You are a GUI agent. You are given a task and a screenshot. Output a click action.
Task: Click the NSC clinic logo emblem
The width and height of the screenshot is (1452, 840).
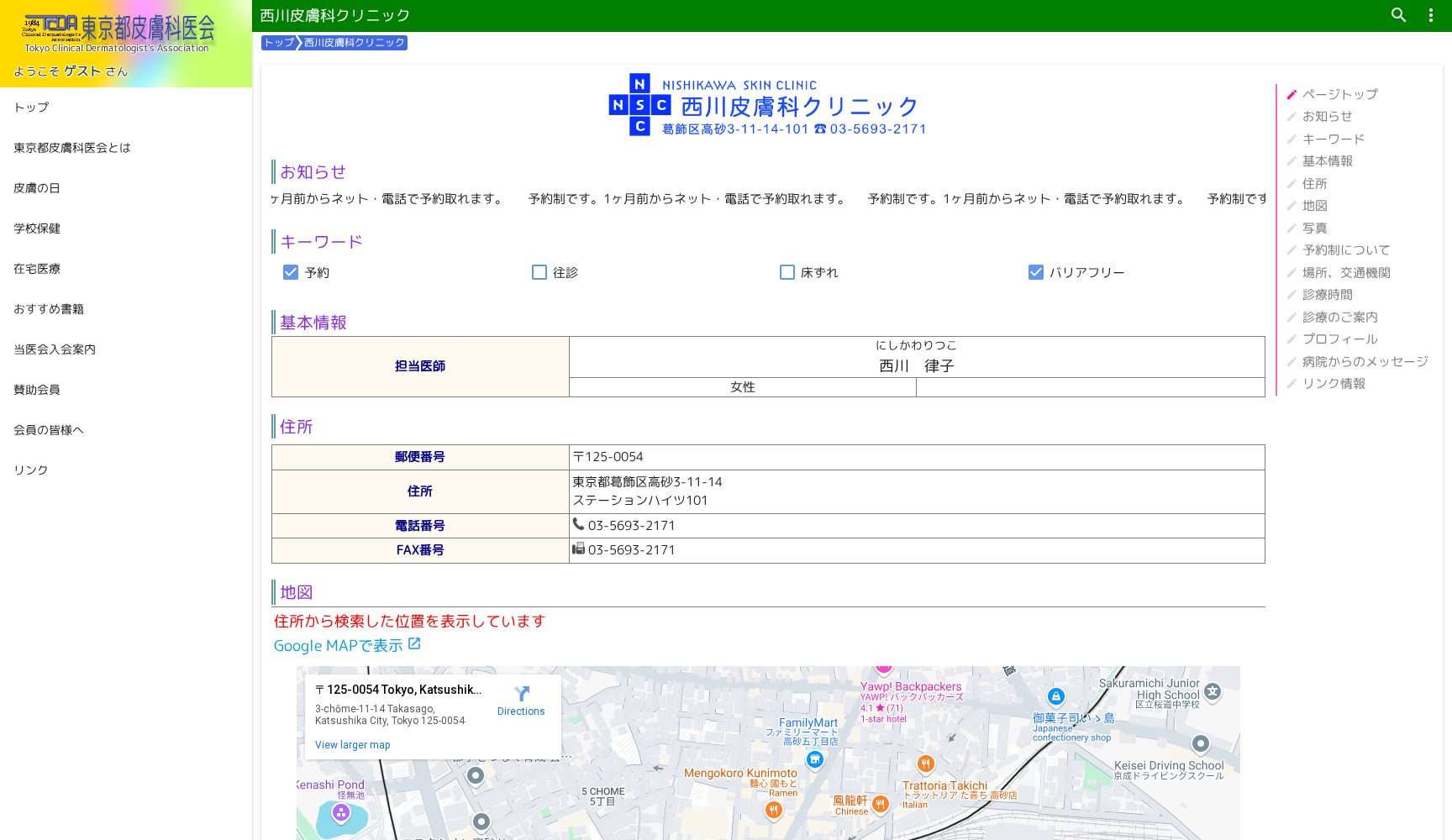coord(640,106)
